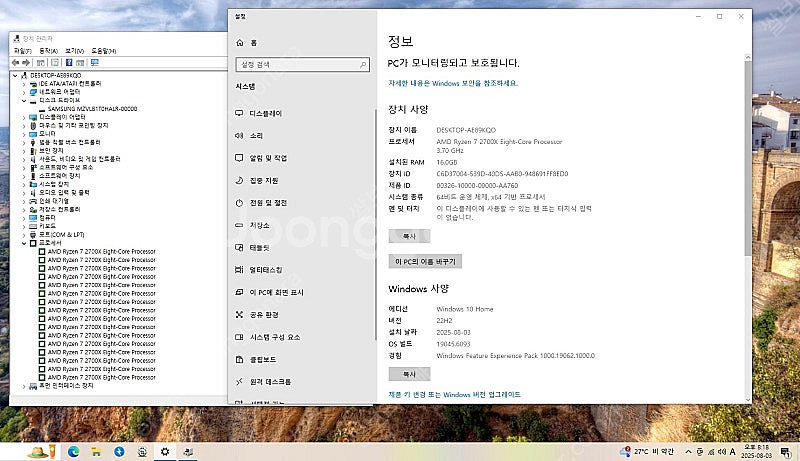Expand 네트워크 어댑터 node
The image size is (800, 461).
pyautogui.click(x=23, y=92)
